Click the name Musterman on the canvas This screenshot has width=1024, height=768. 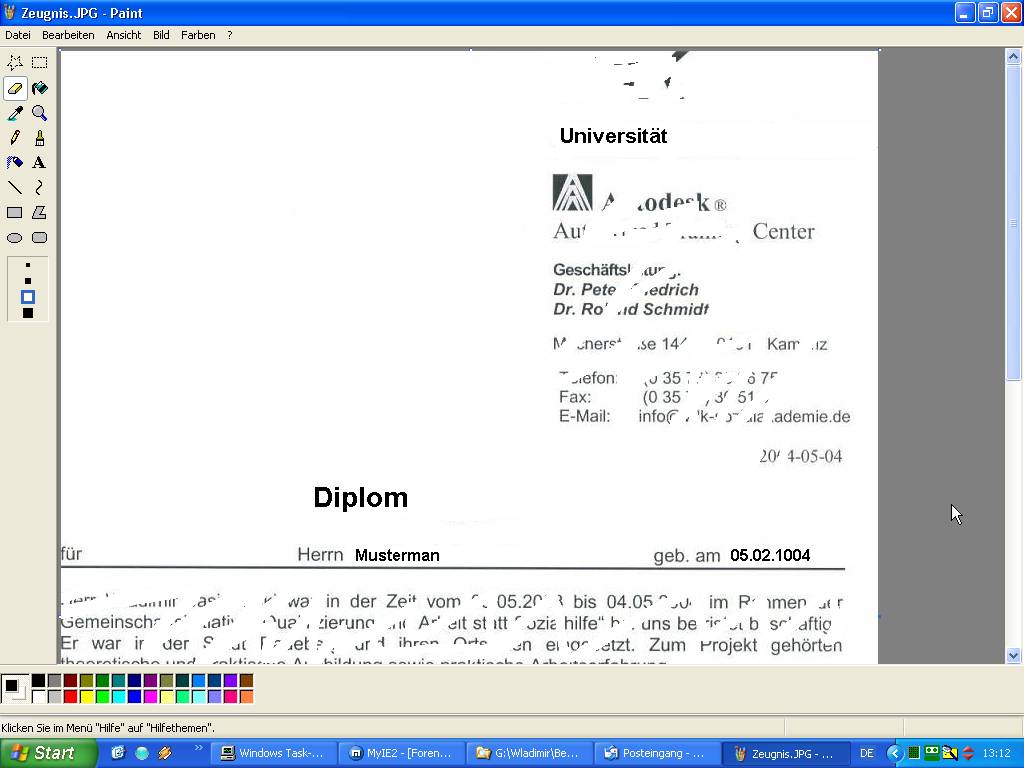(397, 556)
